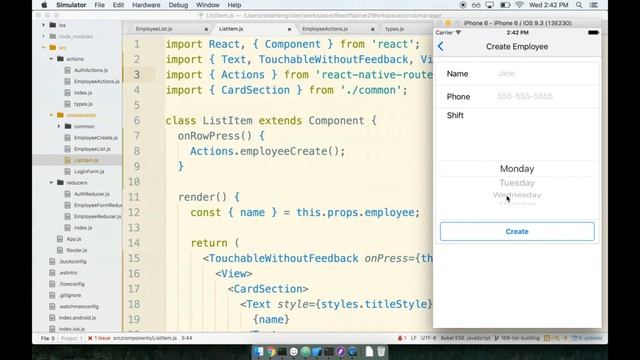Image resolution: width=640 pixels, height=360 pixels.
Task: Open the AirPlay display icon
Action: click(489, 5)
